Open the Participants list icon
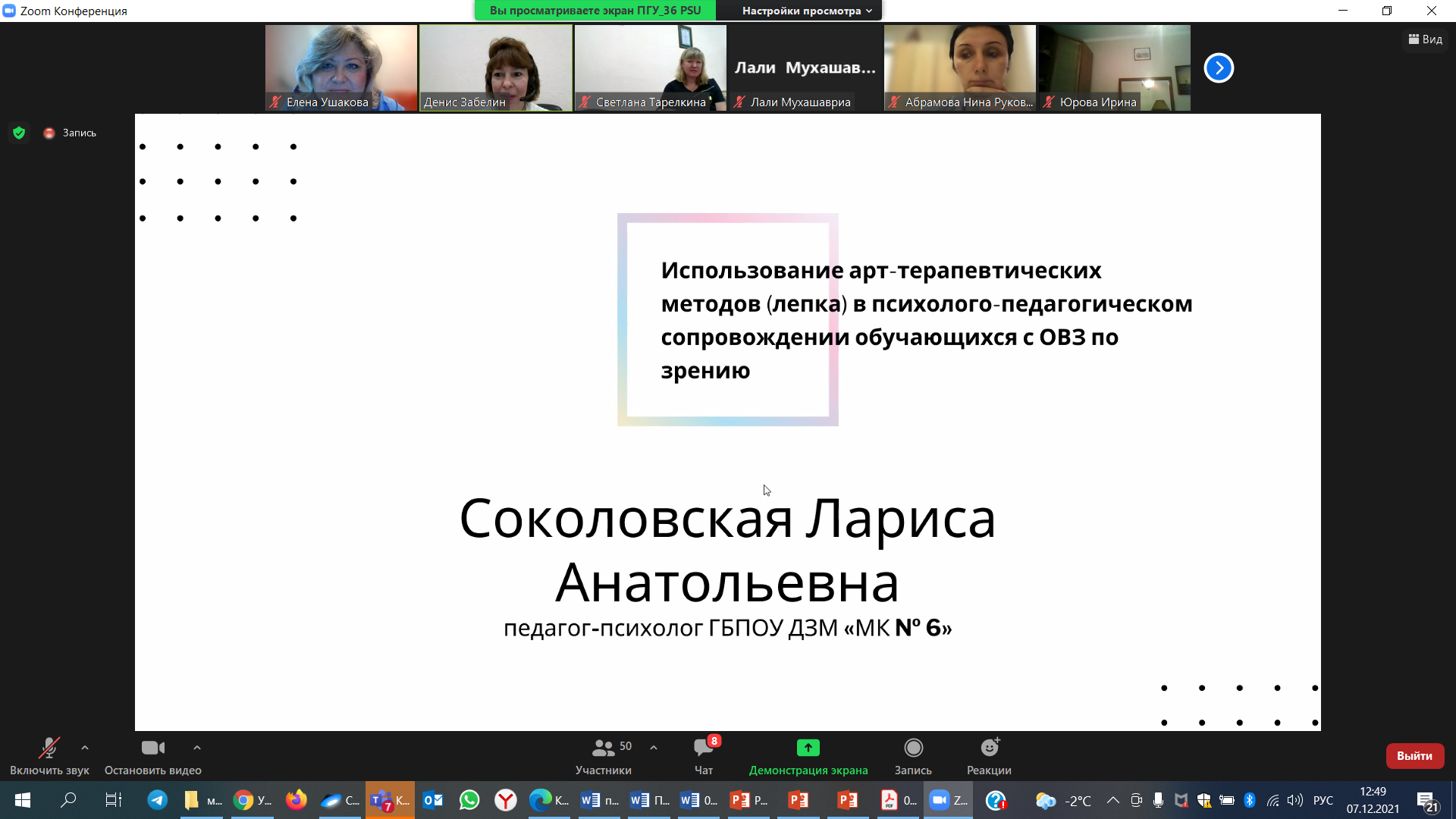This screenshot has width=1456, height=819. [604, 748]
